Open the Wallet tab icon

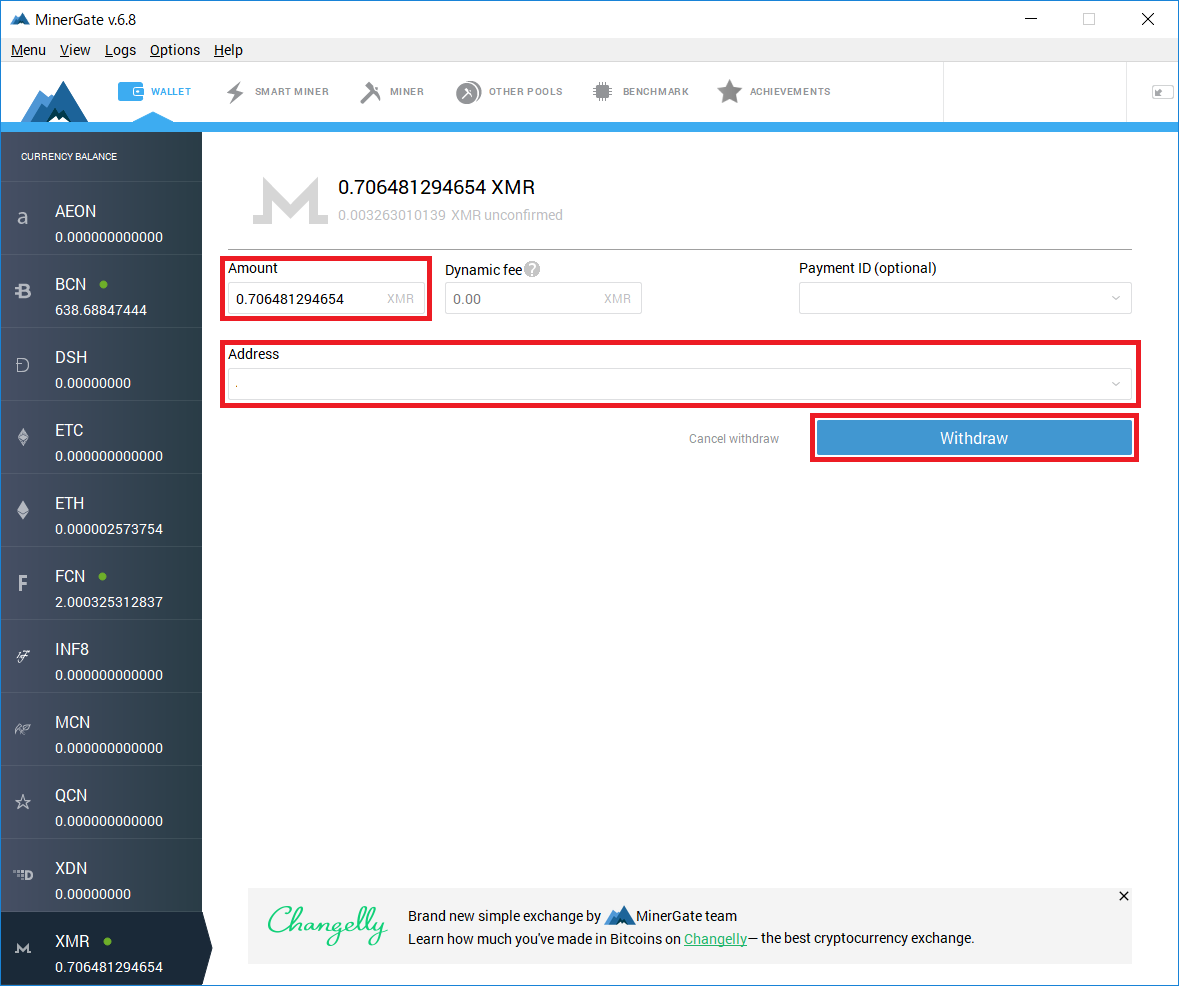(131, 92)
